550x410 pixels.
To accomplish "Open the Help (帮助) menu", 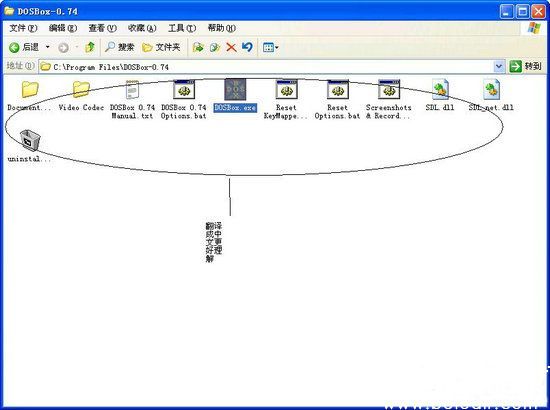I will pyautogui.click(x=222, y=28).
